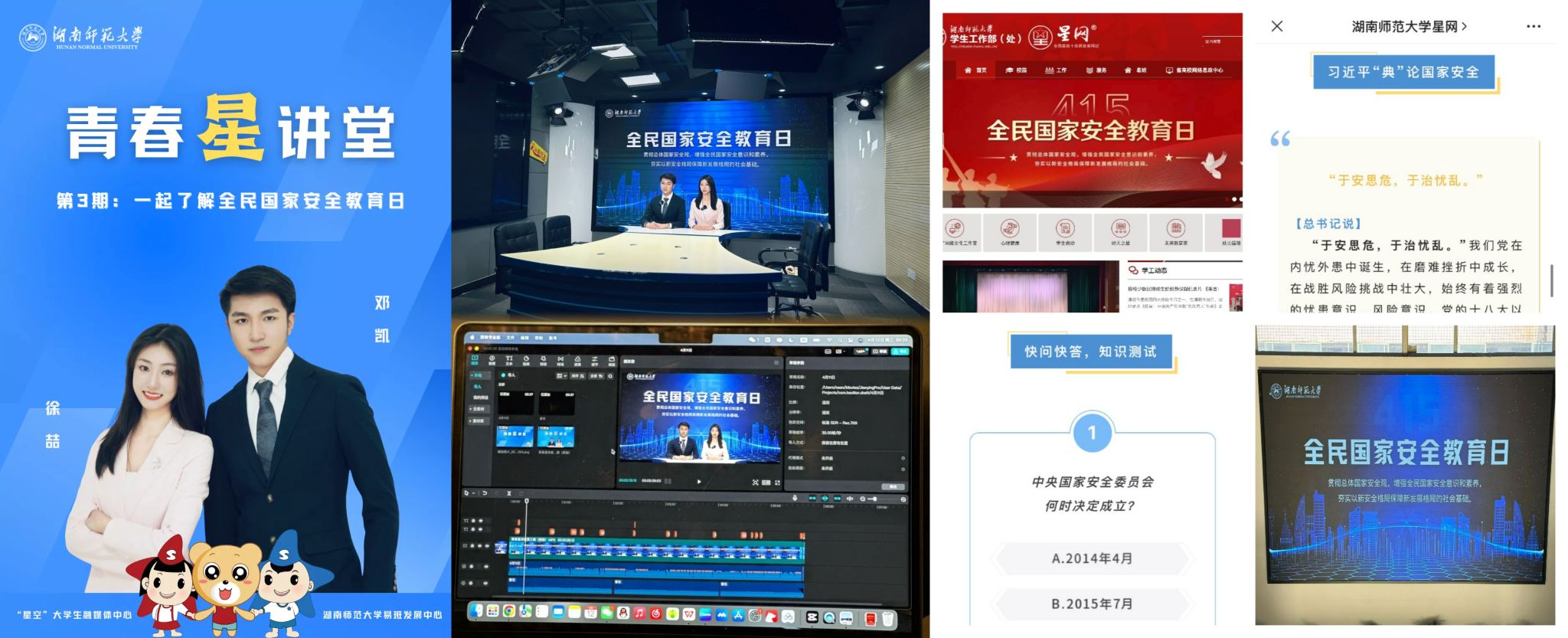
Task: Click the microphone record icon above timeline
Action: pos(794,499)
